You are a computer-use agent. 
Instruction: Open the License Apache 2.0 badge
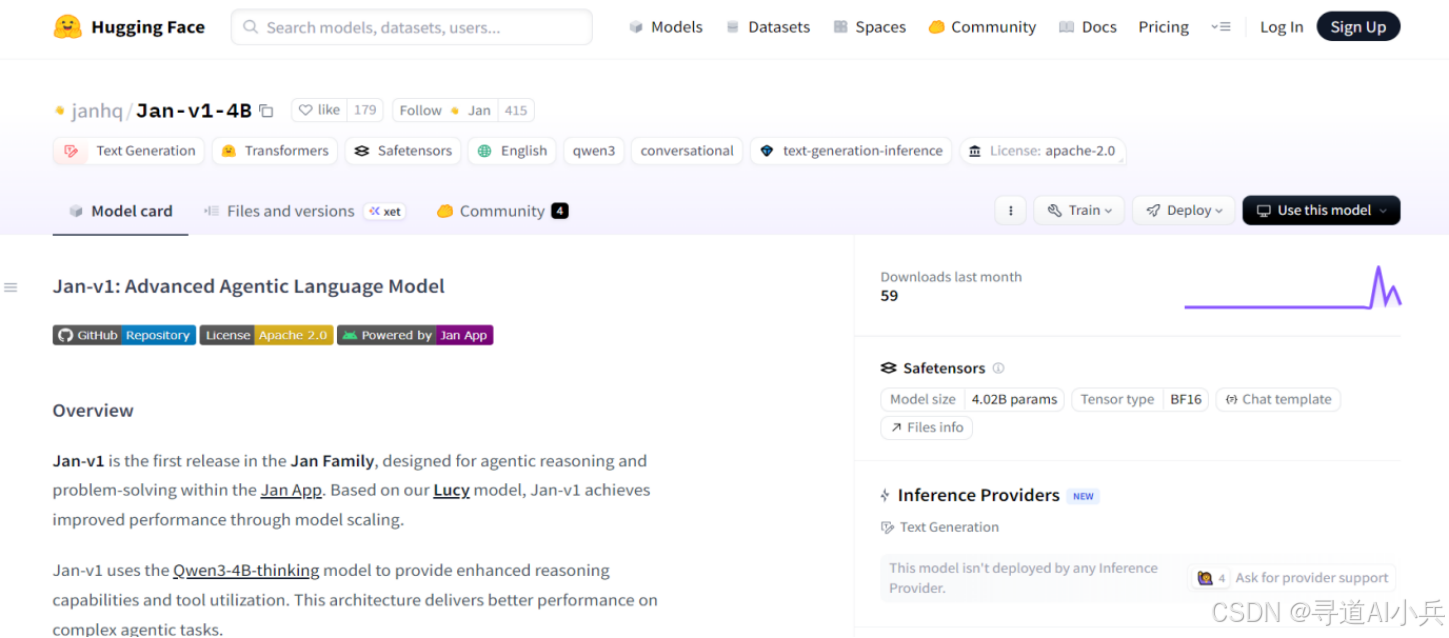[266, 335]
